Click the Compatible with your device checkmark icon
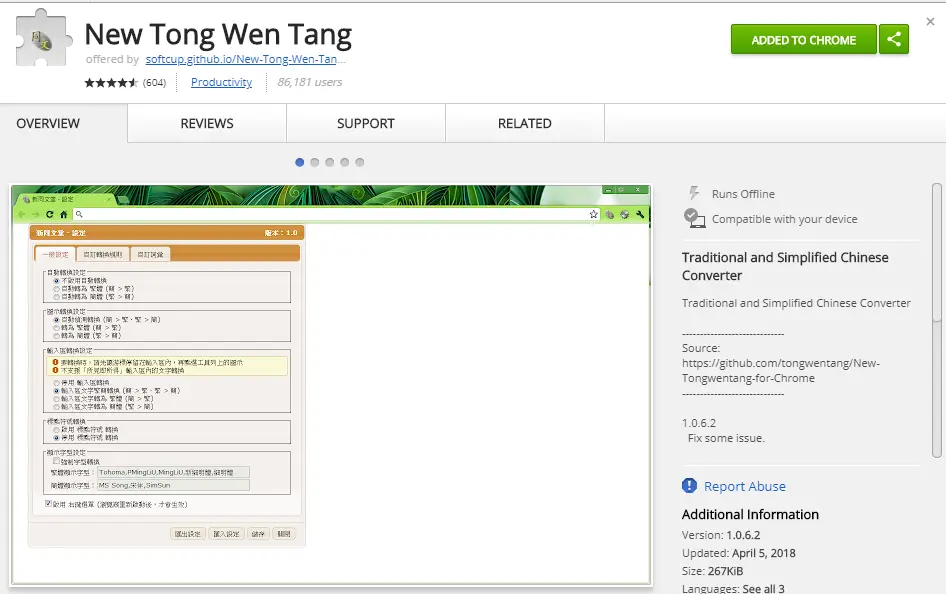Viewport: 946px width, 594px height. 693,216
